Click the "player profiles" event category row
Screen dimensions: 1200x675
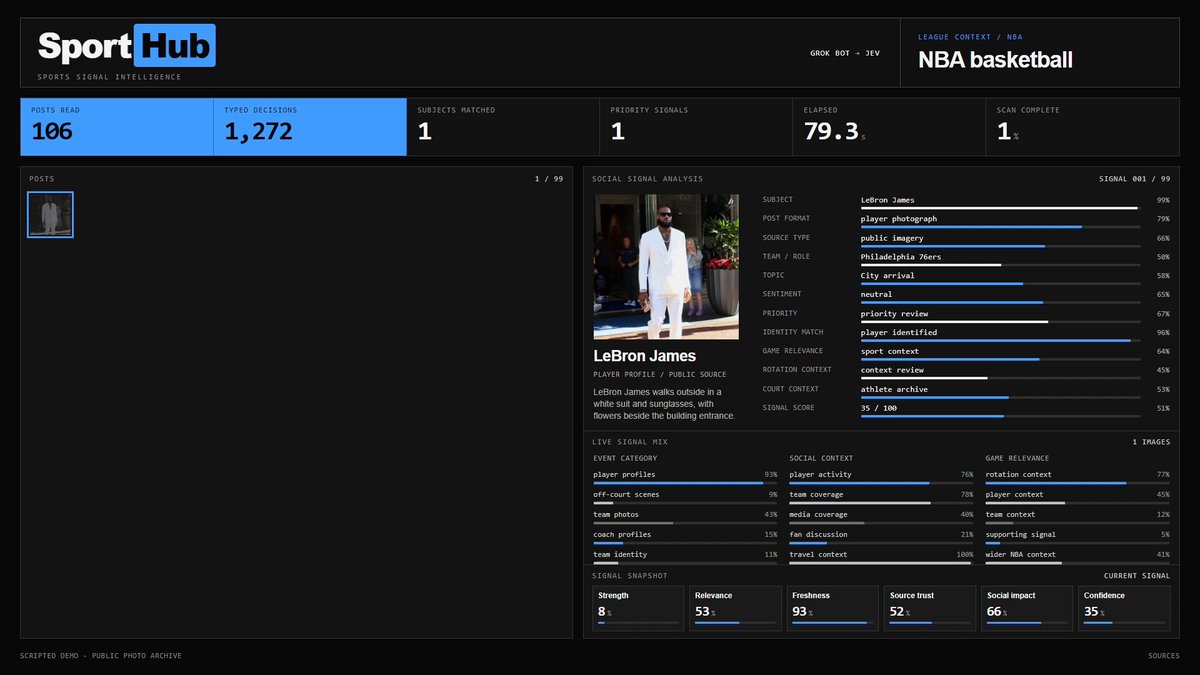[685, 477]
